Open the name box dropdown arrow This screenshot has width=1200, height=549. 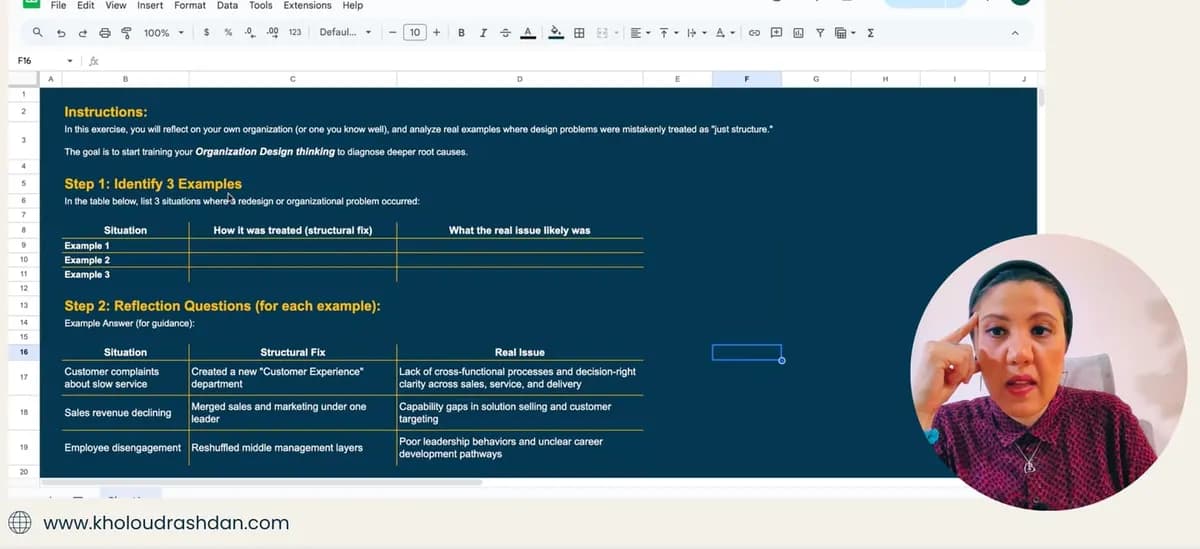[x=70, y=61]
